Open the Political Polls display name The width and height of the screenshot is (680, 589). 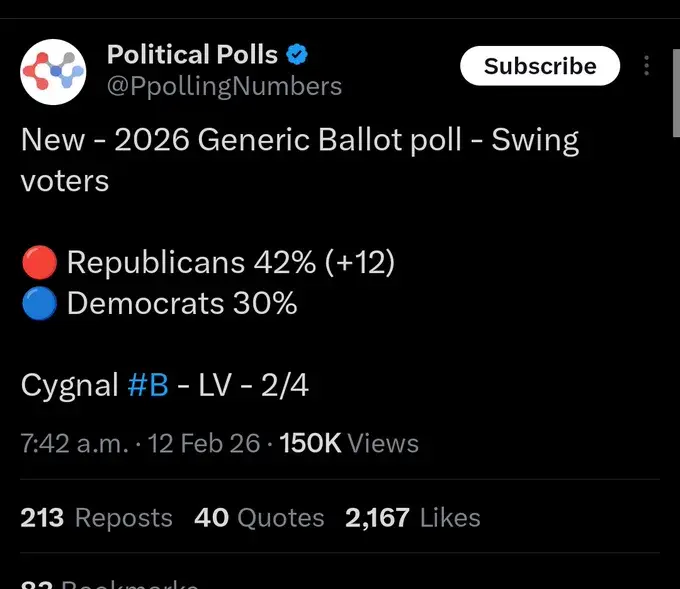coord(192,55)
